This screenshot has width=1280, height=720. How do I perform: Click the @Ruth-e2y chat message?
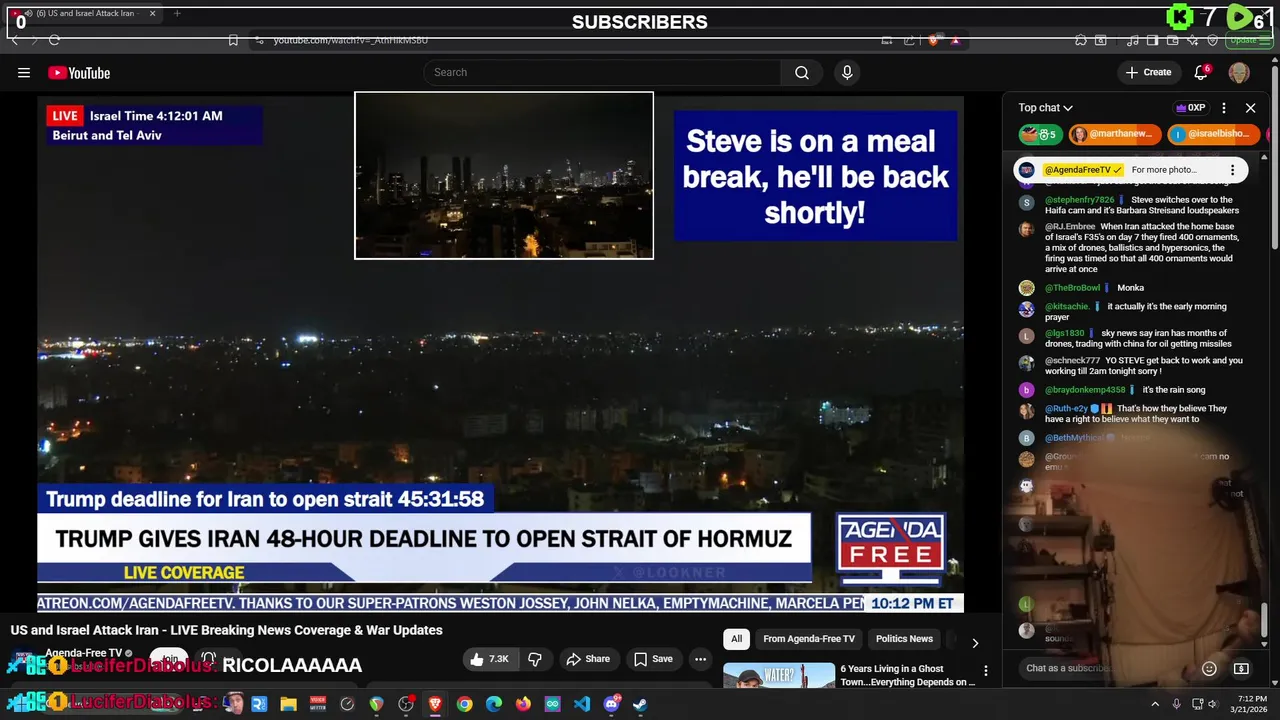click(x=1130, y=413)
